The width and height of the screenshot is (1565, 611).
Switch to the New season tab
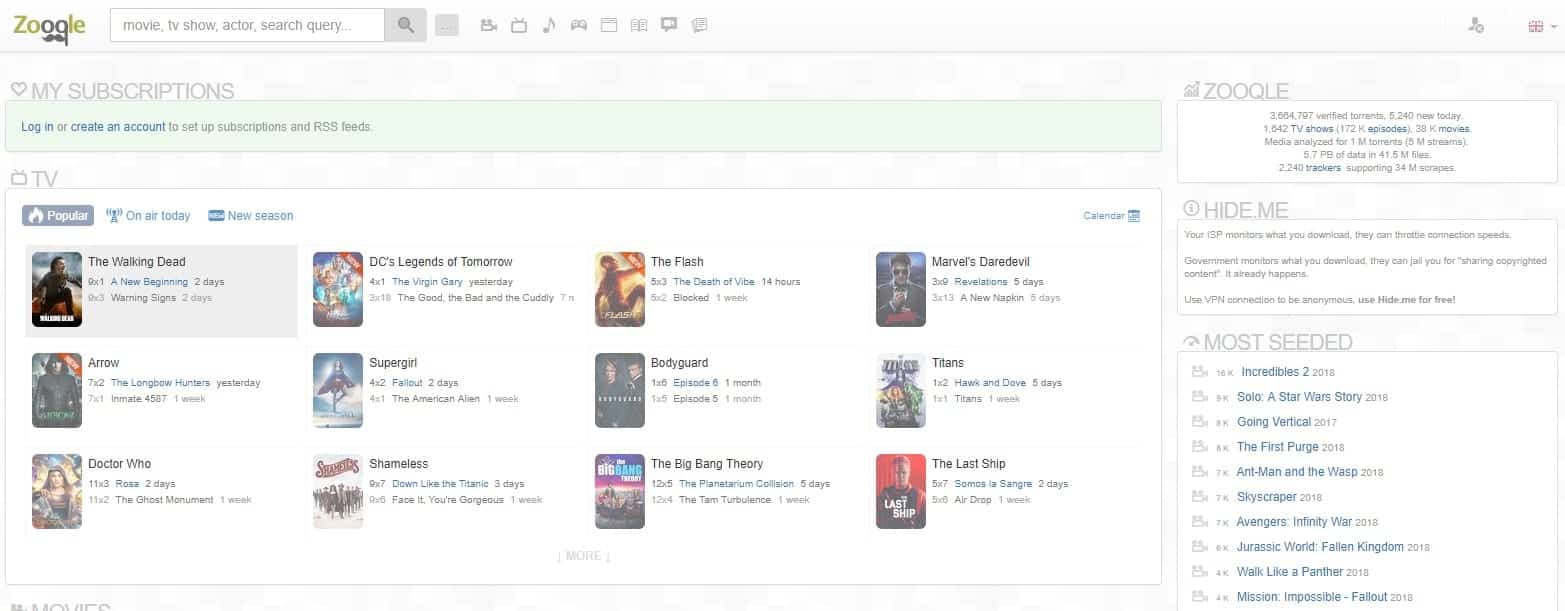(x=251, y=216)
